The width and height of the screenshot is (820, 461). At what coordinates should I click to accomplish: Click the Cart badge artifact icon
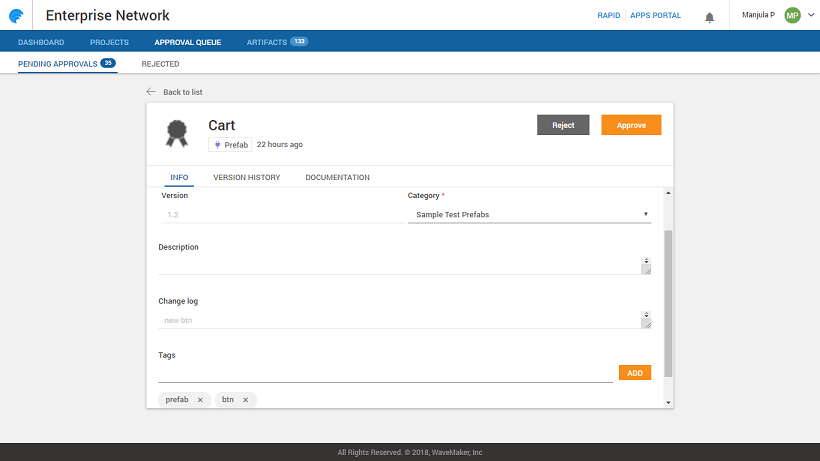pos(177,132)
